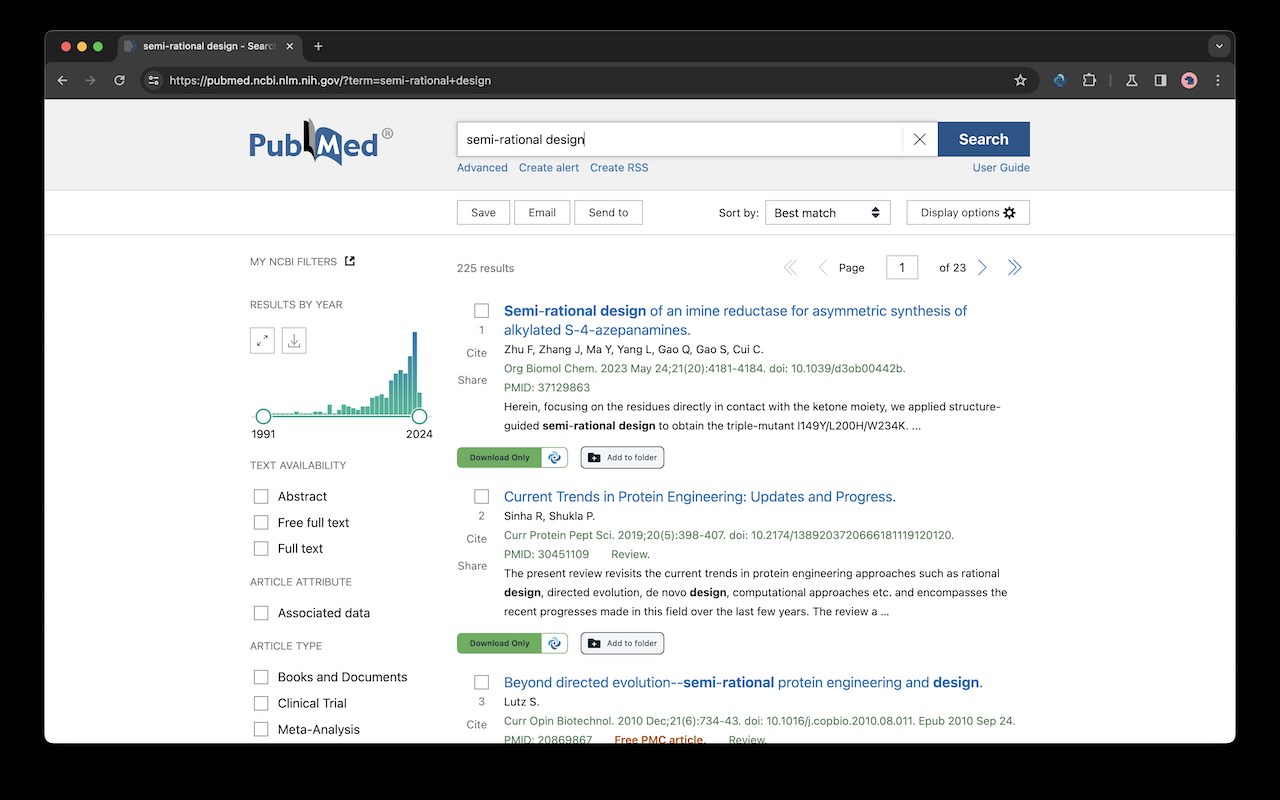This screenshot has height=800, width=1280.
Task: Check the Associated data filter
Action: 261,613
